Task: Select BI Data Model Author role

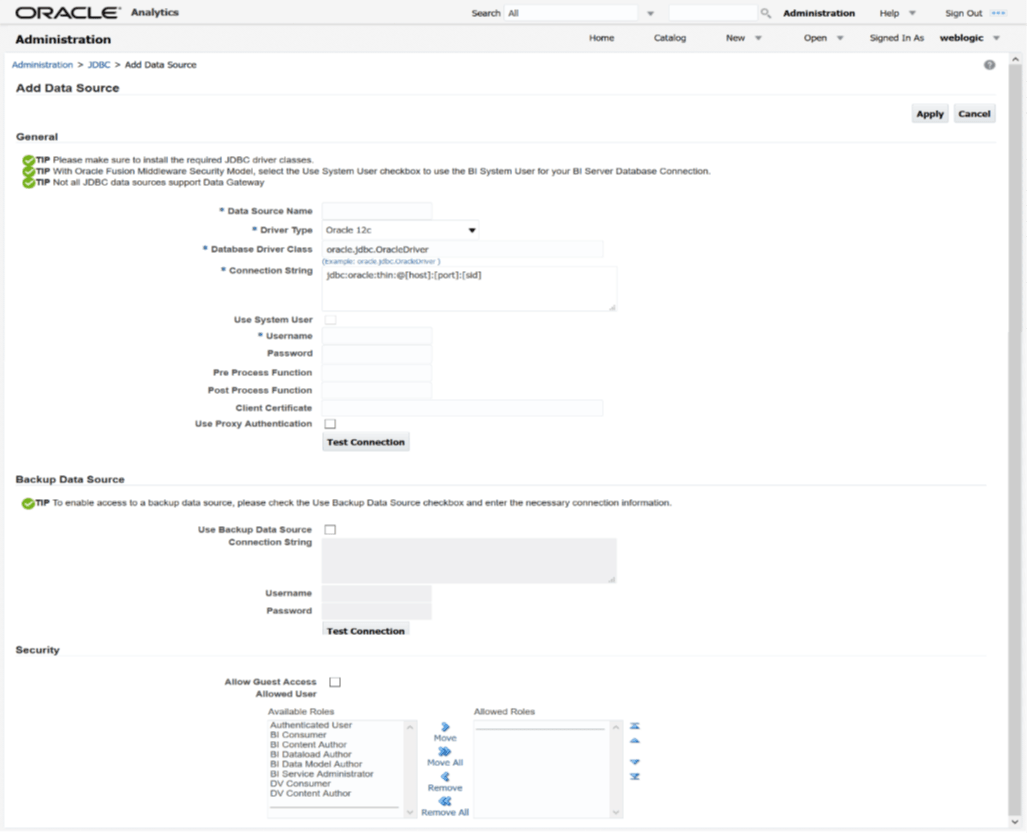Action: [x=316, y=764]
